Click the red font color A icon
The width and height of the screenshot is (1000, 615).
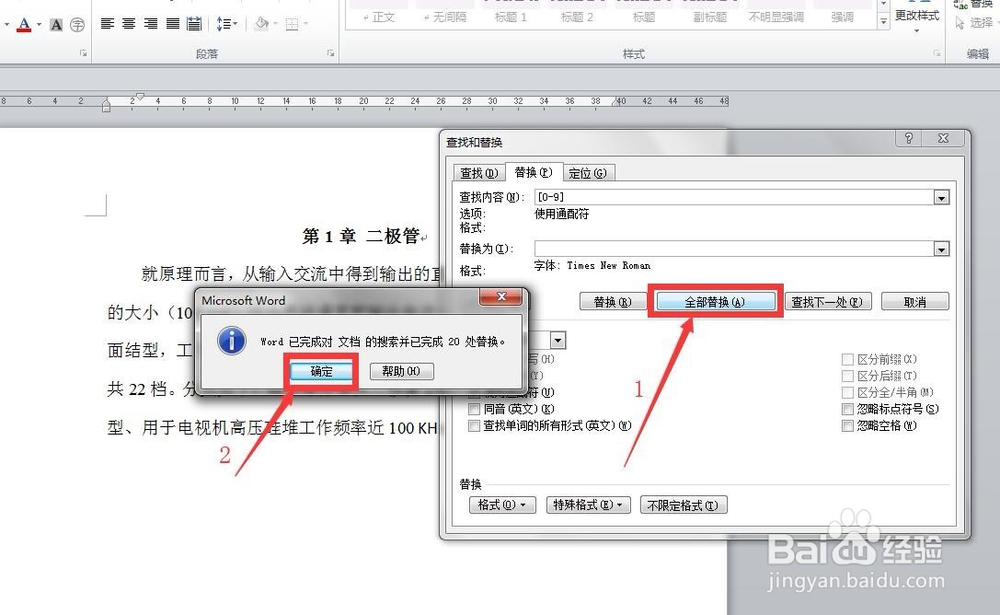point(24,24)
